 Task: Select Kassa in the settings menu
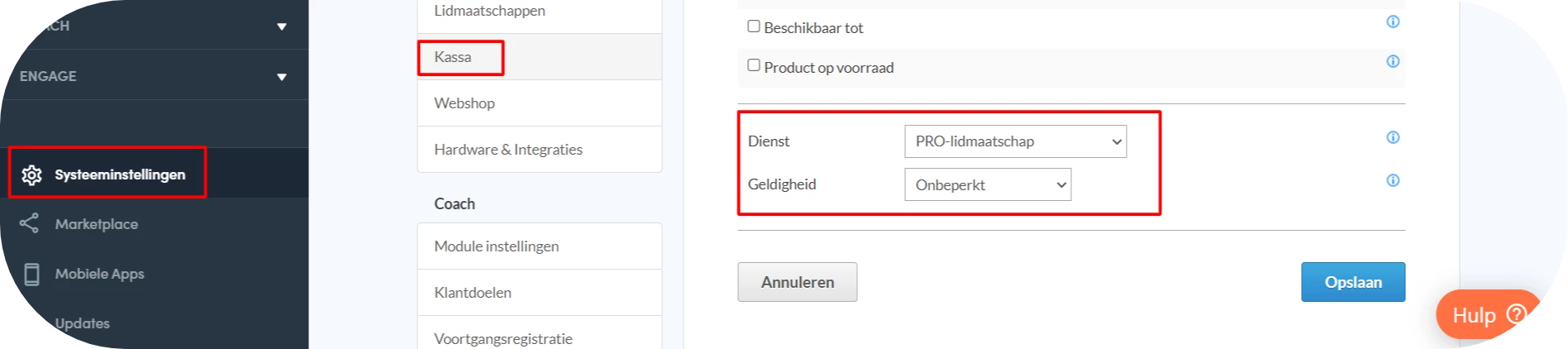(453, 57)
